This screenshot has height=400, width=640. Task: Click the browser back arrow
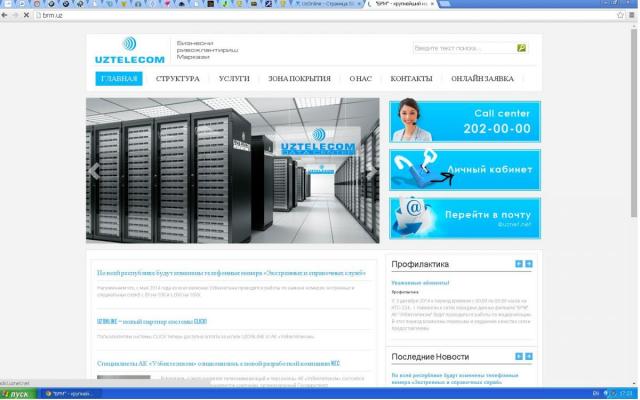[x=7, y=16]
